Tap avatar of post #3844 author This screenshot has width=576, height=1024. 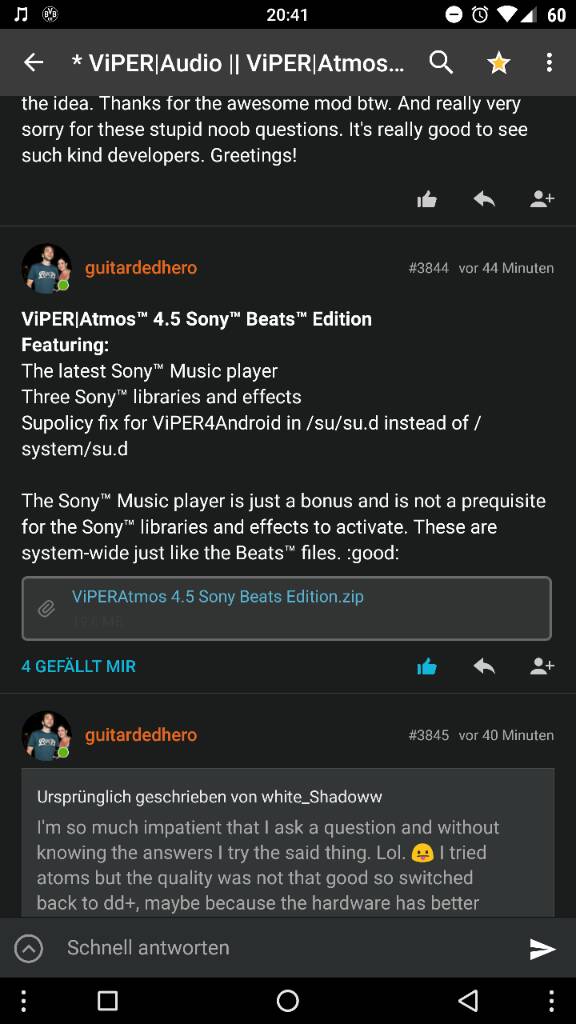tap(46, 268)
